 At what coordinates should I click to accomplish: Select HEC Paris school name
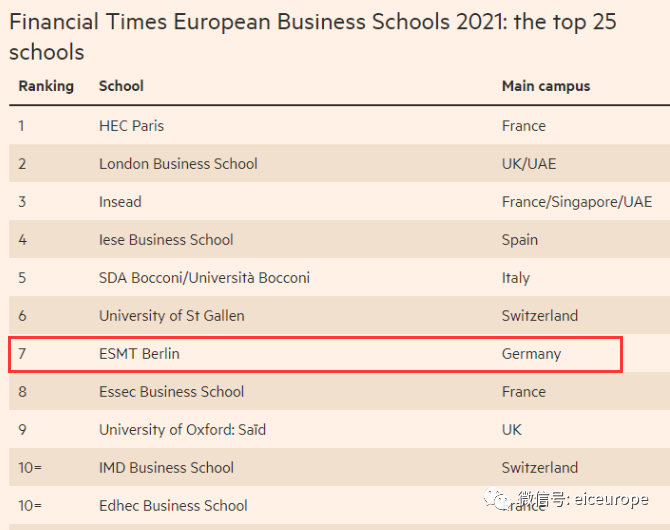(131, 126)
